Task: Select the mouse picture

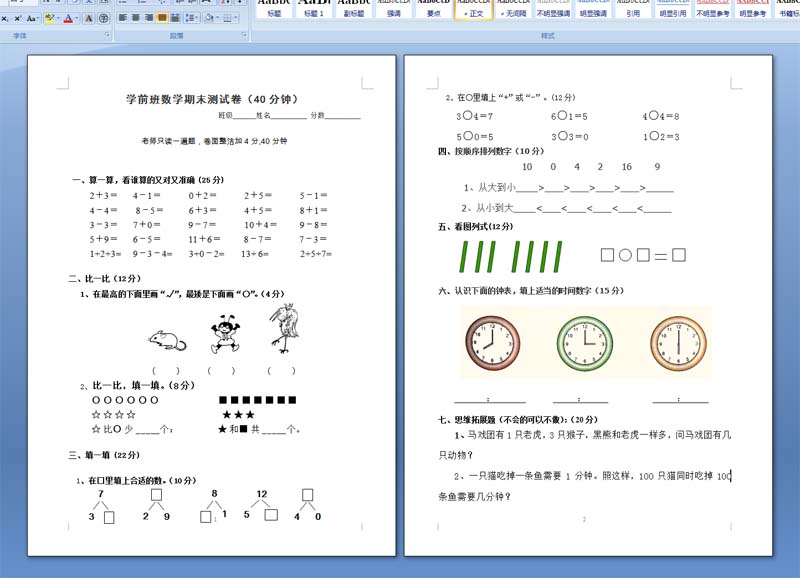Action: click(167, 340)
